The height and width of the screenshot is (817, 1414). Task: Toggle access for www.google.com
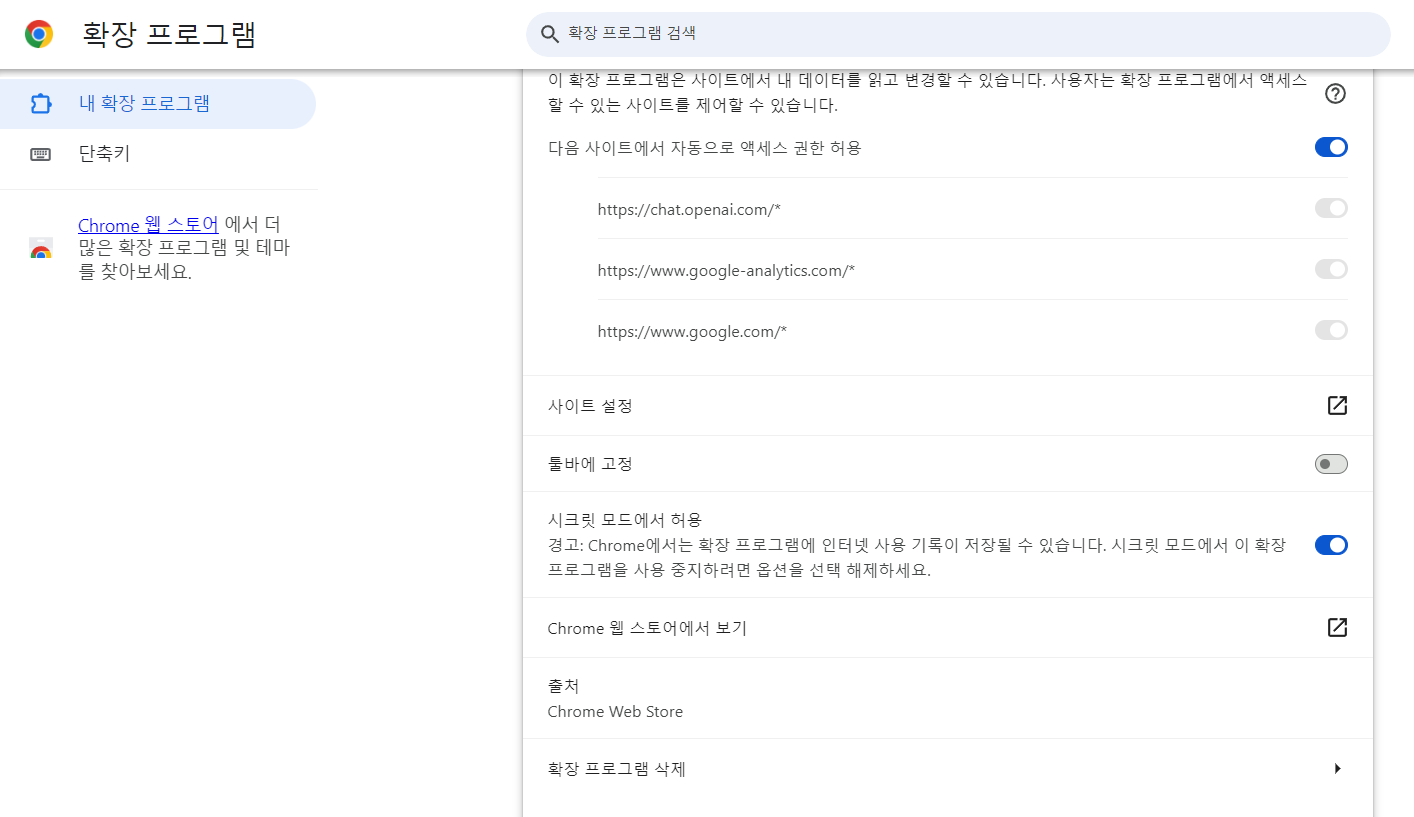coord(1331,330)
